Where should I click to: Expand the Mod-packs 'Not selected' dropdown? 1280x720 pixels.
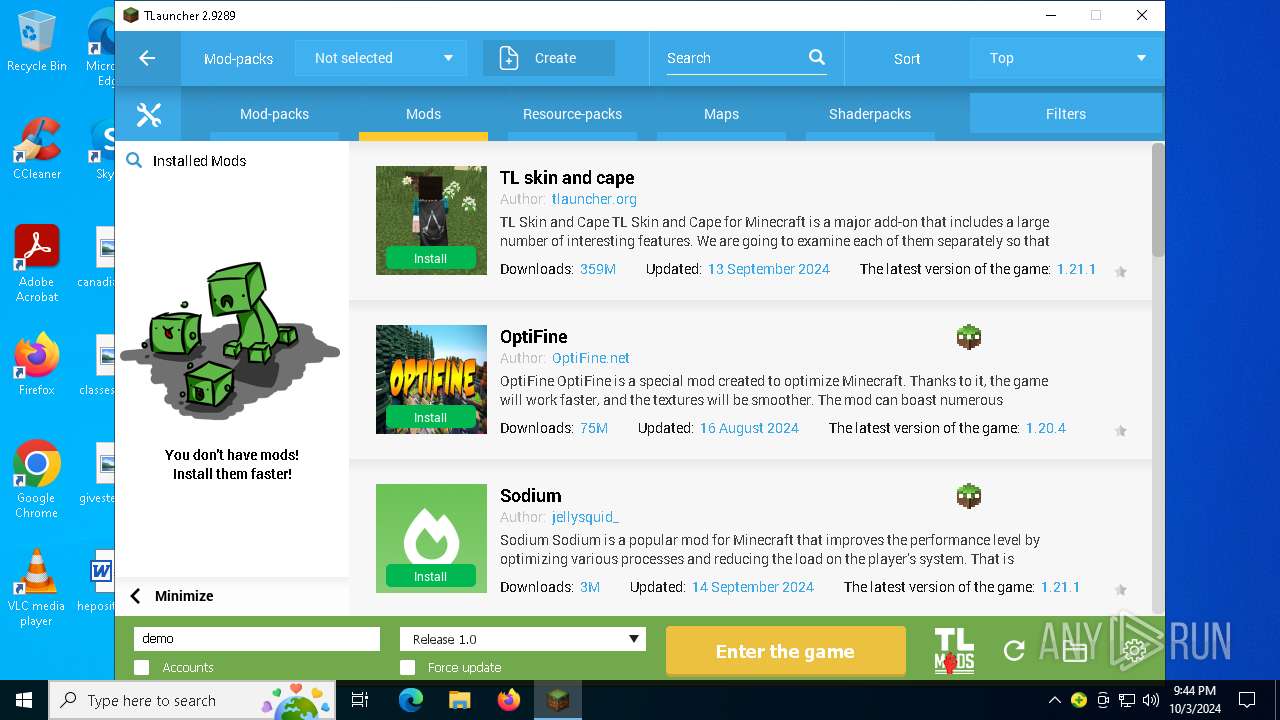coord(381,58)
